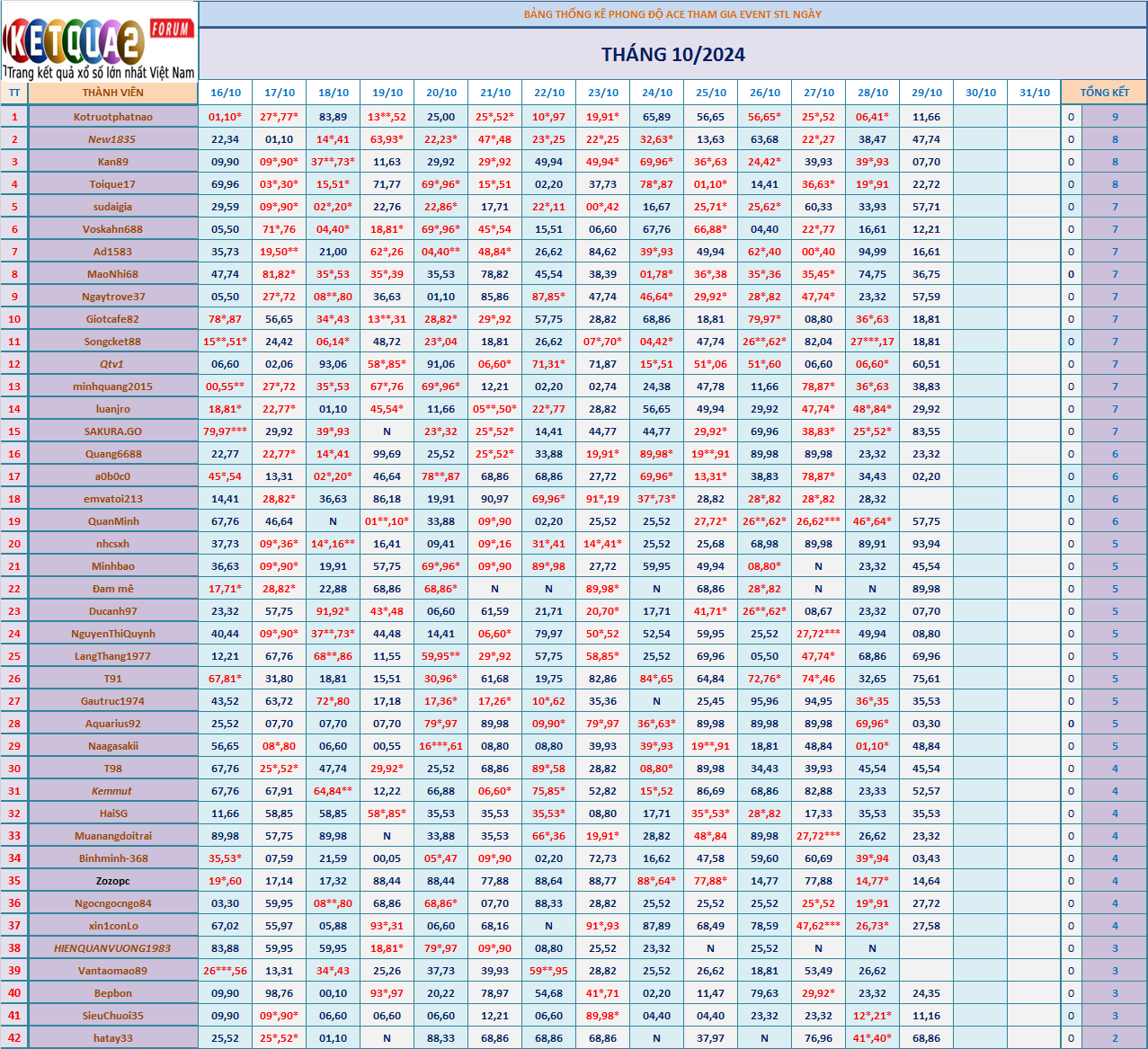Select nhcsxh's 18/10 cell 14*,16**
This screenshot has width=1148, height=1049.
334,544
